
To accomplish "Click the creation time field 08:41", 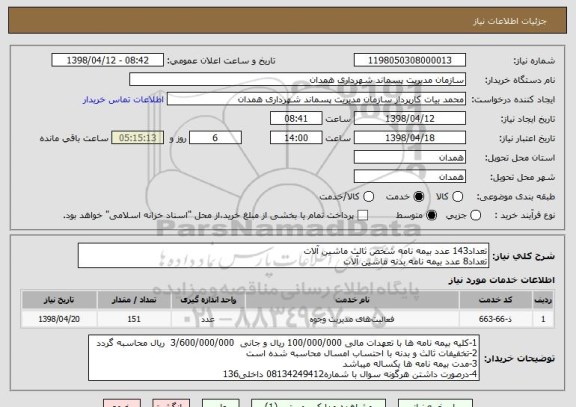I will pos(296,119).
